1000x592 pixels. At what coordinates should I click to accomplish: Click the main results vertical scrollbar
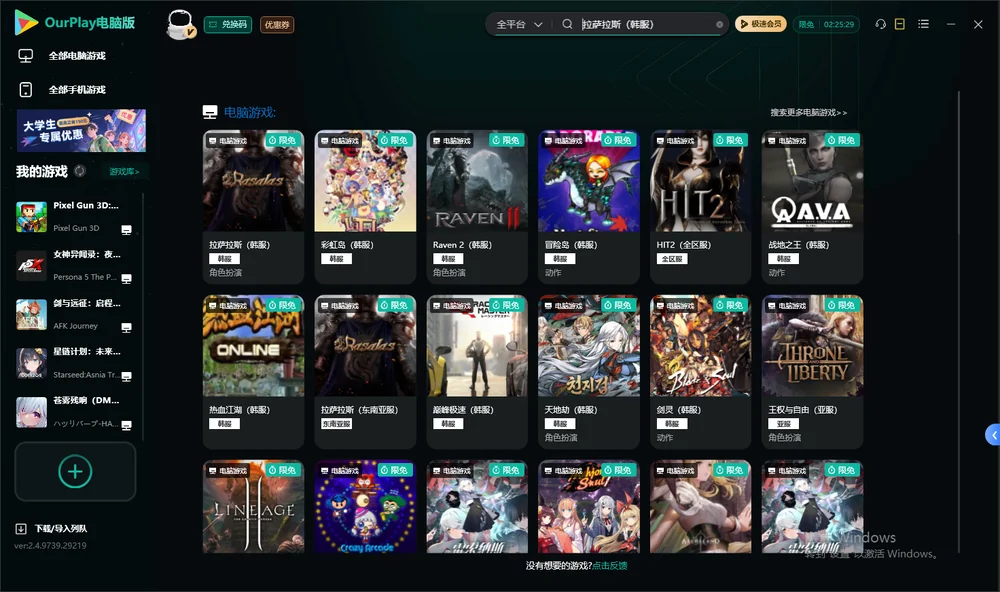coord(959,322)
